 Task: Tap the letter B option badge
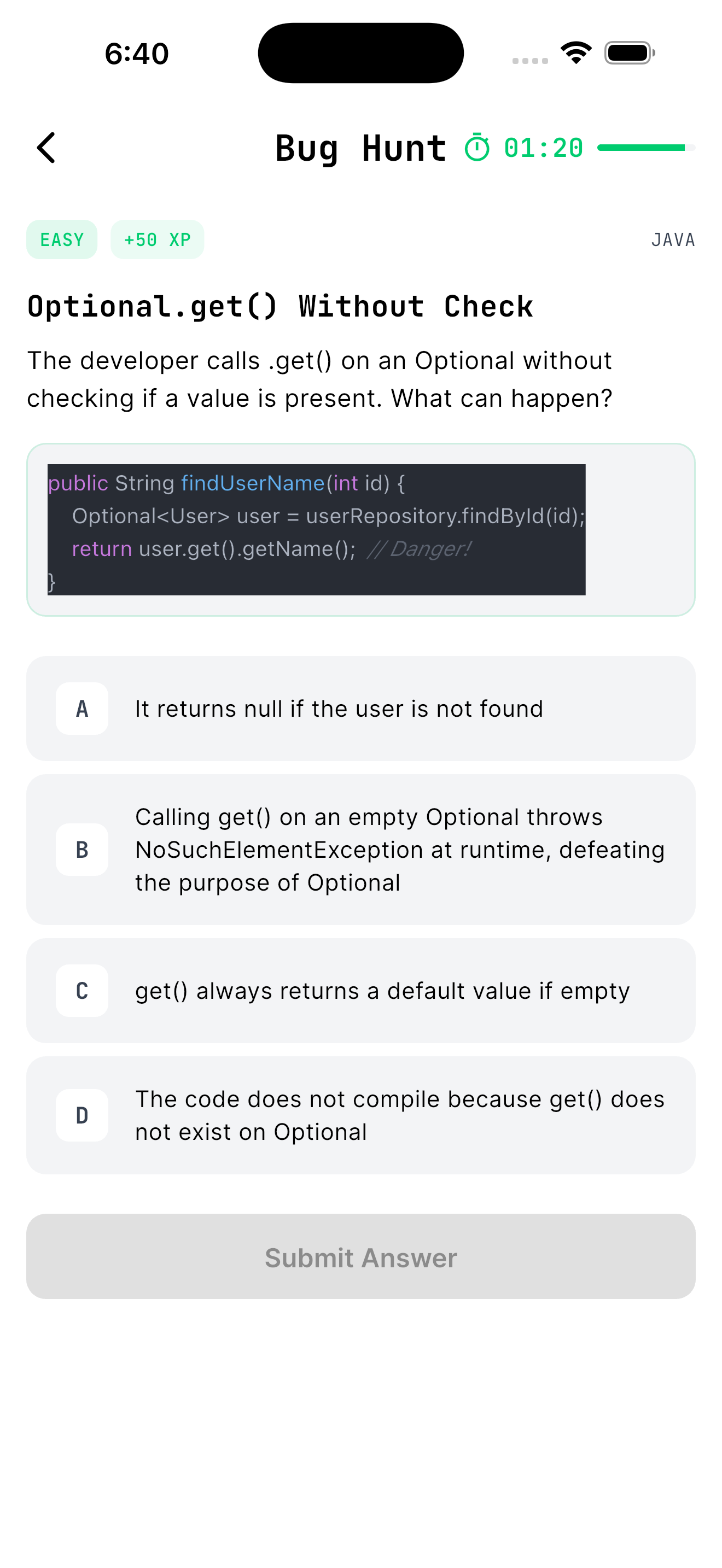82,850
